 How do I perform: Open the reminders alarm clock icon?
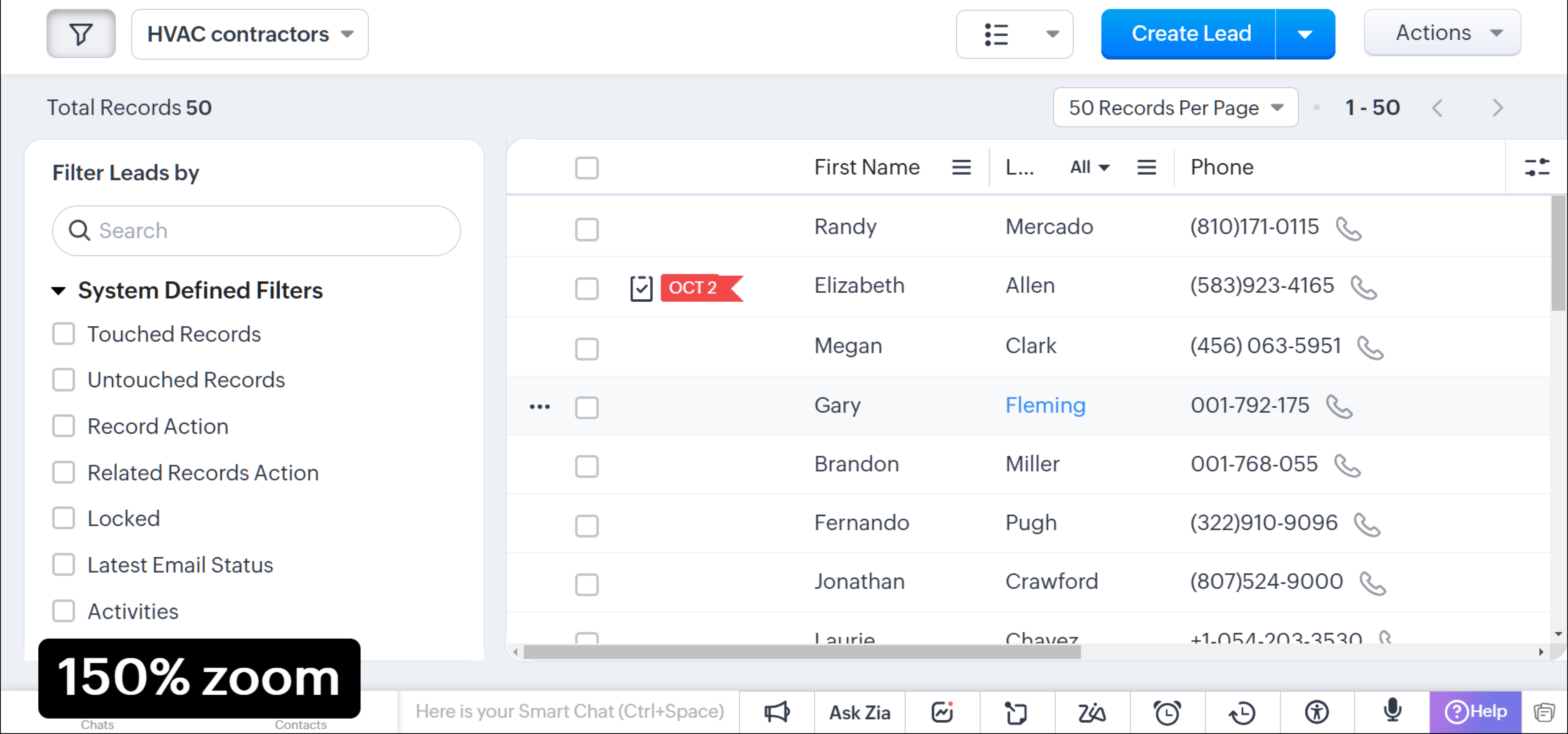1167,712
